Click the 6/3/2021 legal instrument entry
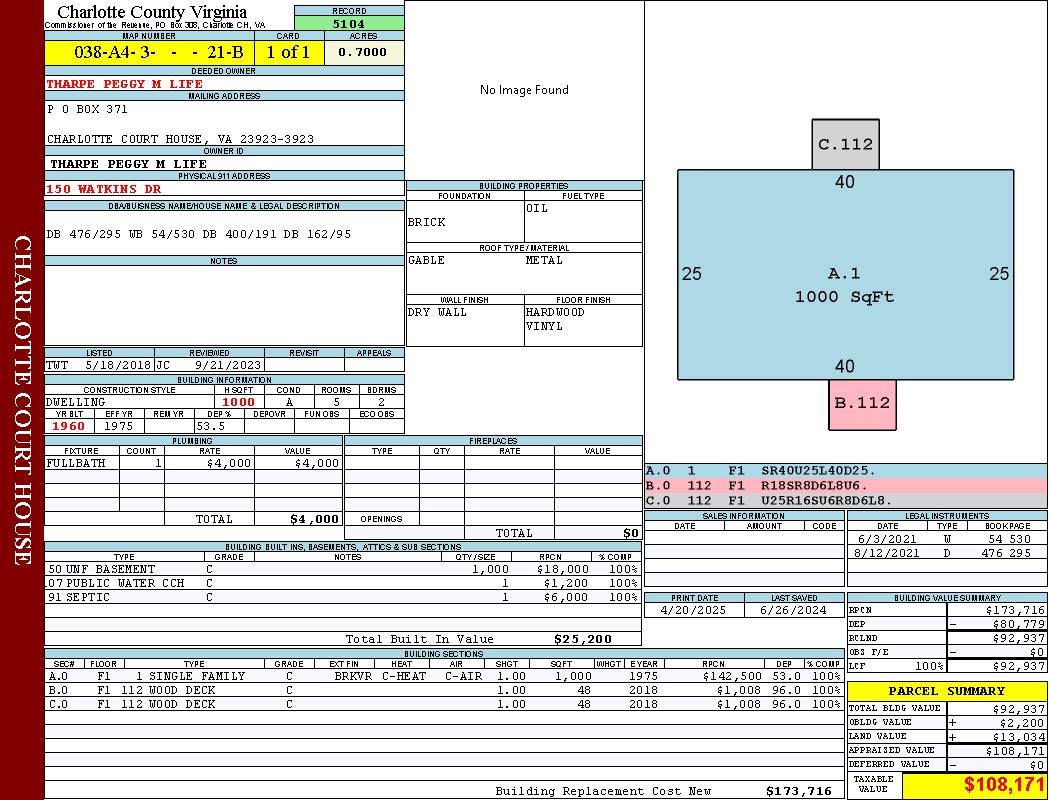Viewport: 1050px width, 800px height. click(x=947, y=539)
